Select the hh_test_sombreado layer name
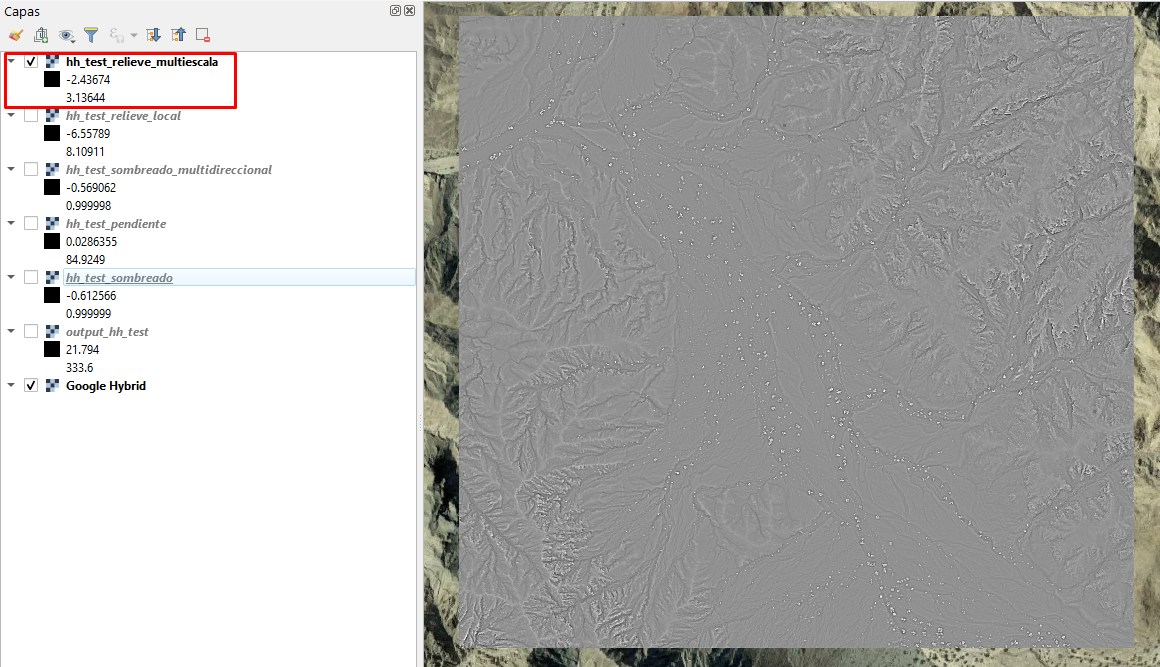The width and height of the screenshot is (1160, 667). click(119, 277)
